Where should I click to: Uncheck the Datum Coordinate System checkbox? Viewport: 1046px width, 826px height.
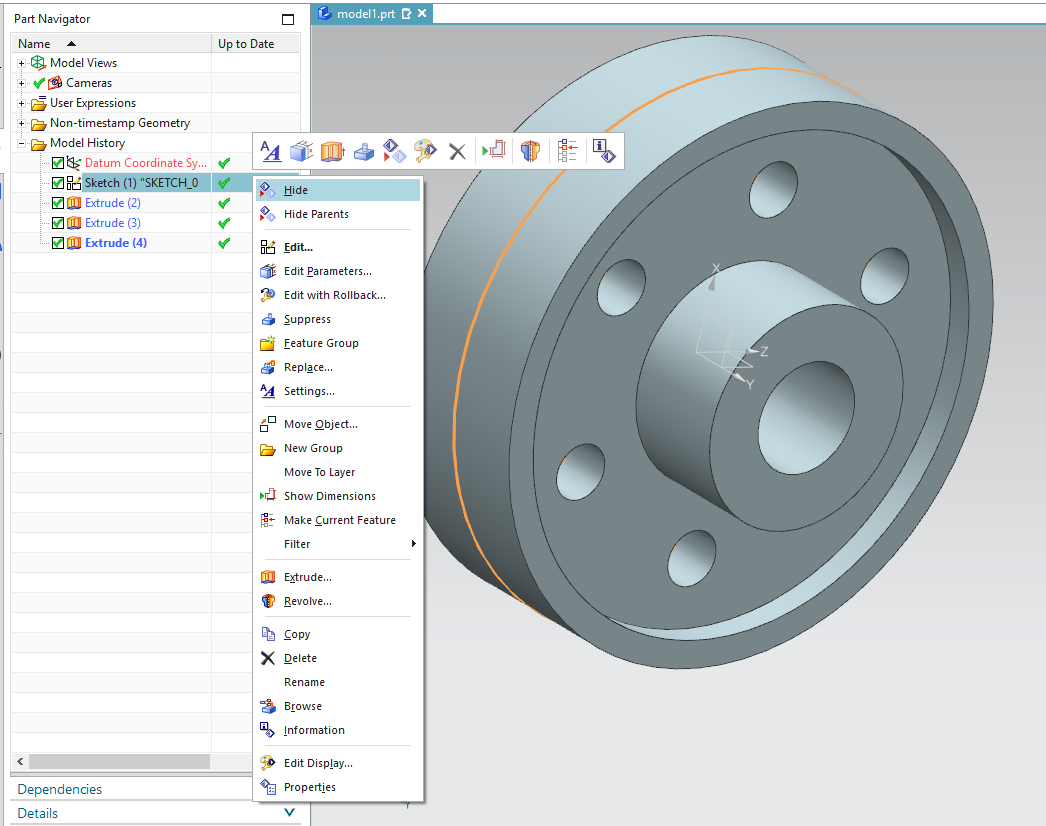(x=57, y=162)
